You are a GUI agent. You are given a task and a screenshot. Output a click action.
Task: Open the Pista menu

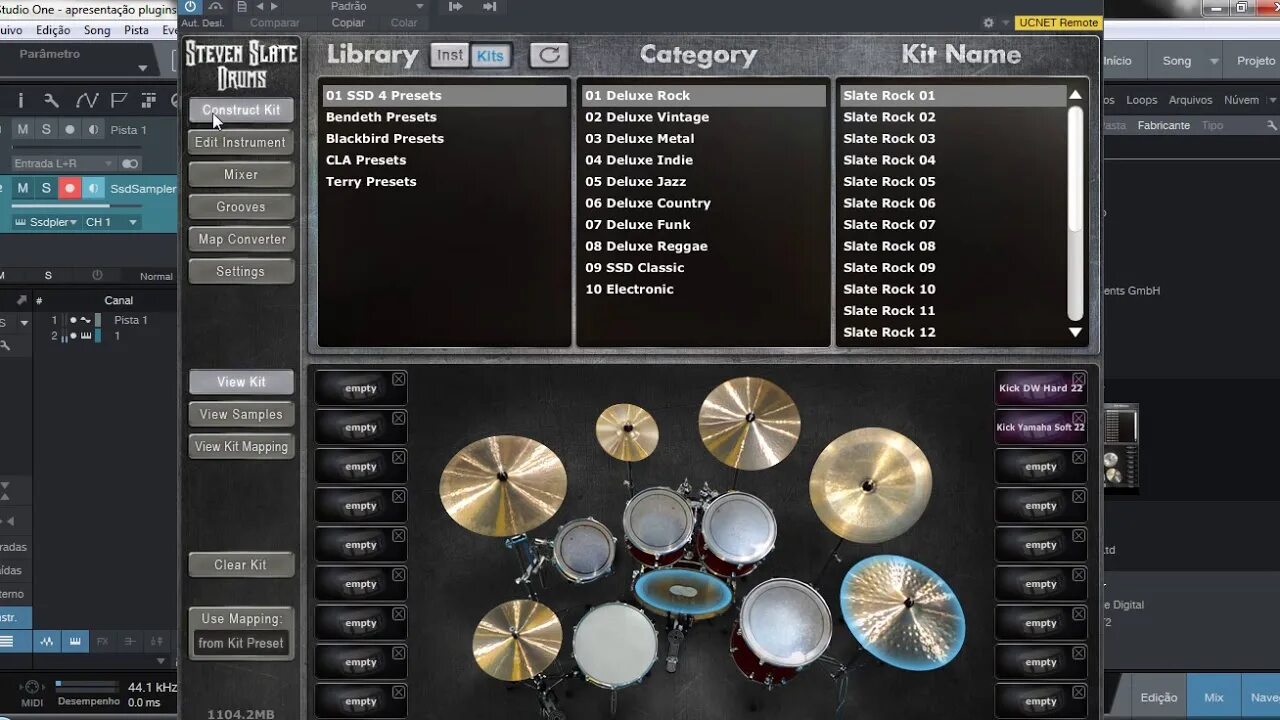point(136,30)
